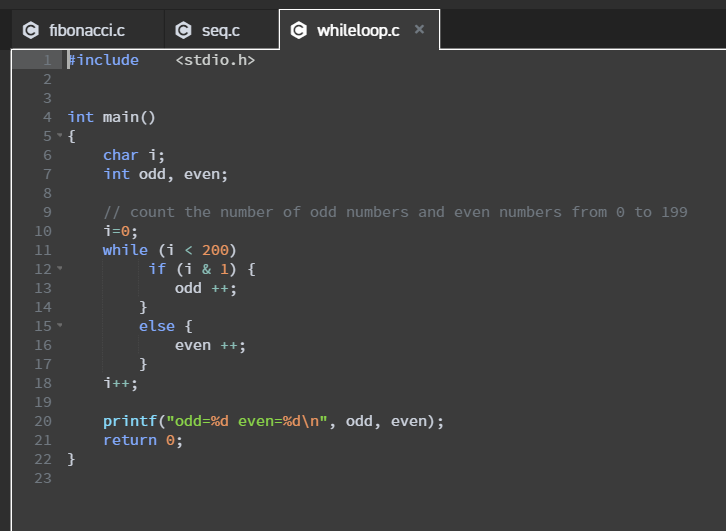Screen dimensions: 726x531
Task: Click on 'printf' function call
Action: [130, 421]
